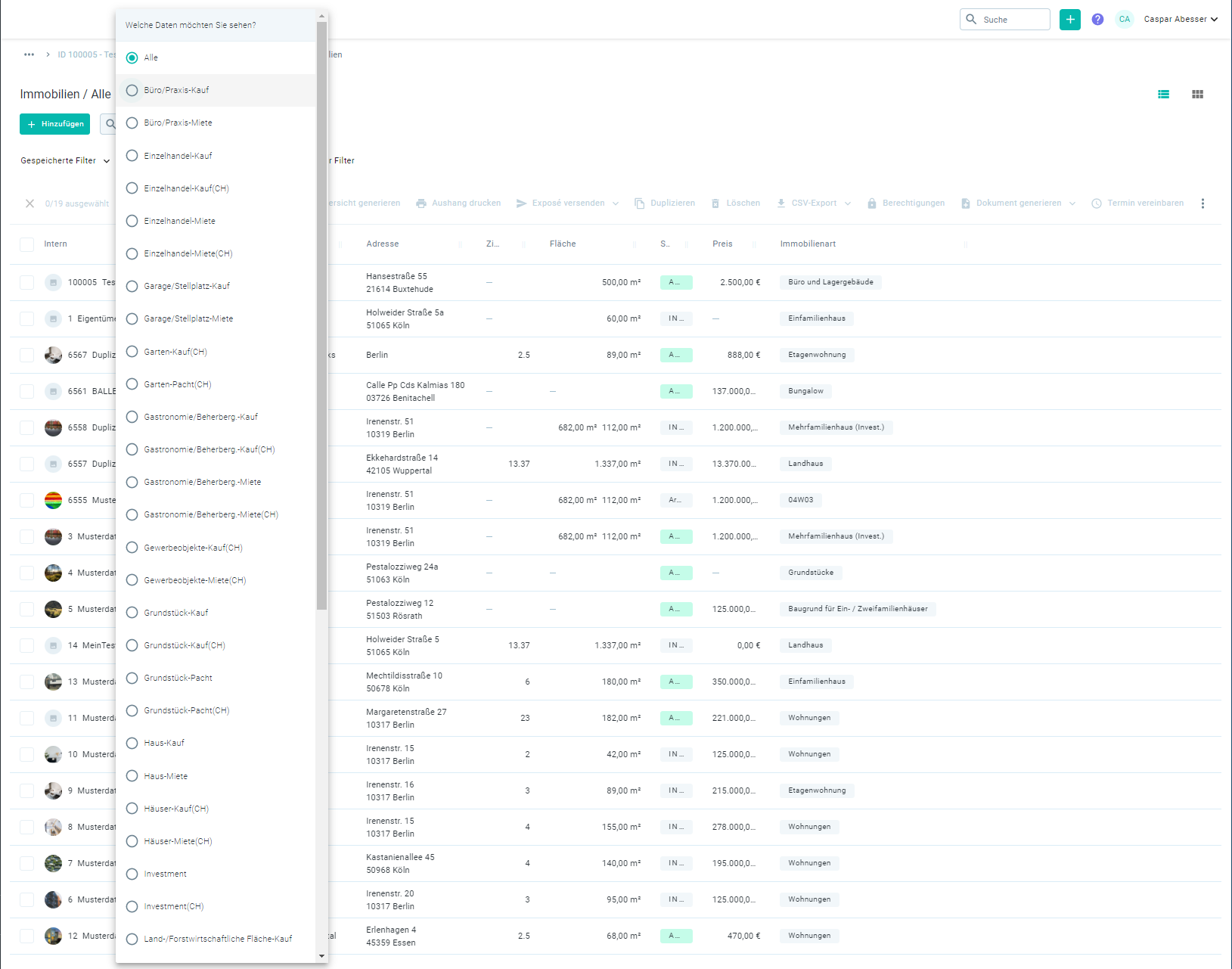Viewport: 1232px width, 969px height.
Task: Click Duplizieren copy icon
Action: 639,203
